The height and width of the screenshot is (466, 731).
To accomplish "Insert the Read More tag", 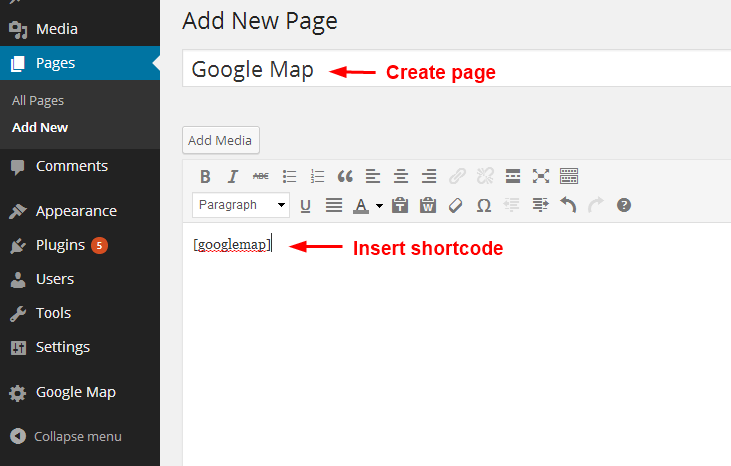I will pyautogui.click(x=513, y=177).
